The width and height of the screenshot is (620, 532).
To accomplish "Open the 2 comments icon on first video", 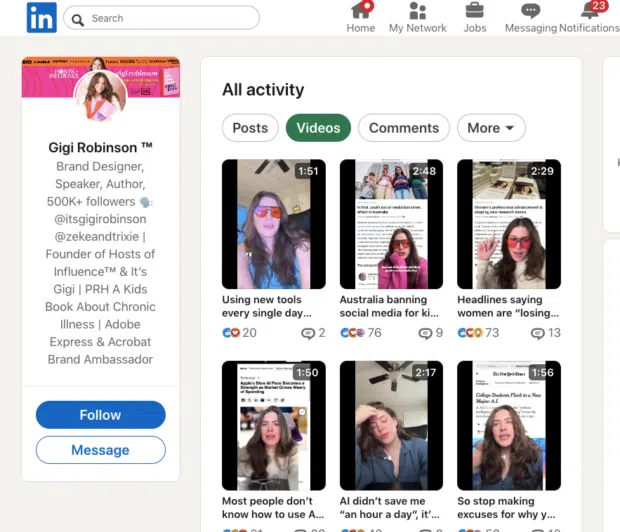I will click(313, 333).
